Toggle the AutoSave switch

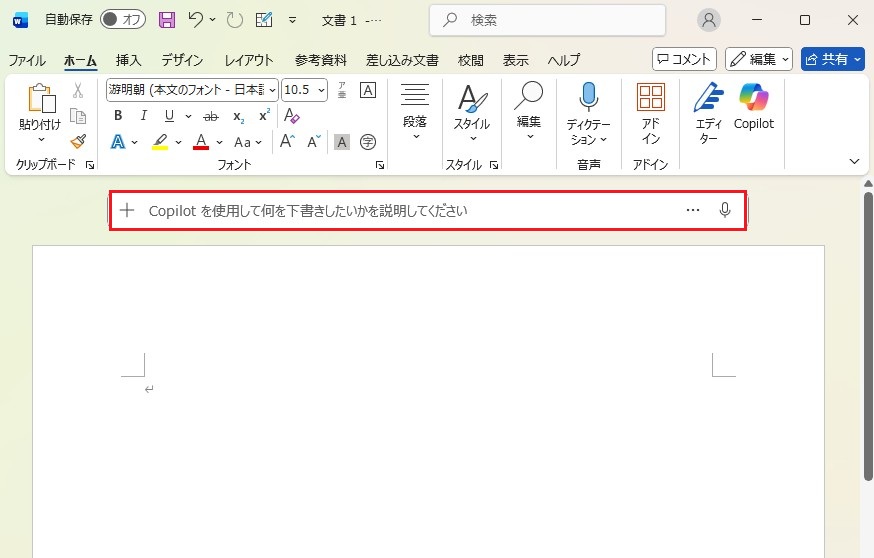tap(122, 20)
